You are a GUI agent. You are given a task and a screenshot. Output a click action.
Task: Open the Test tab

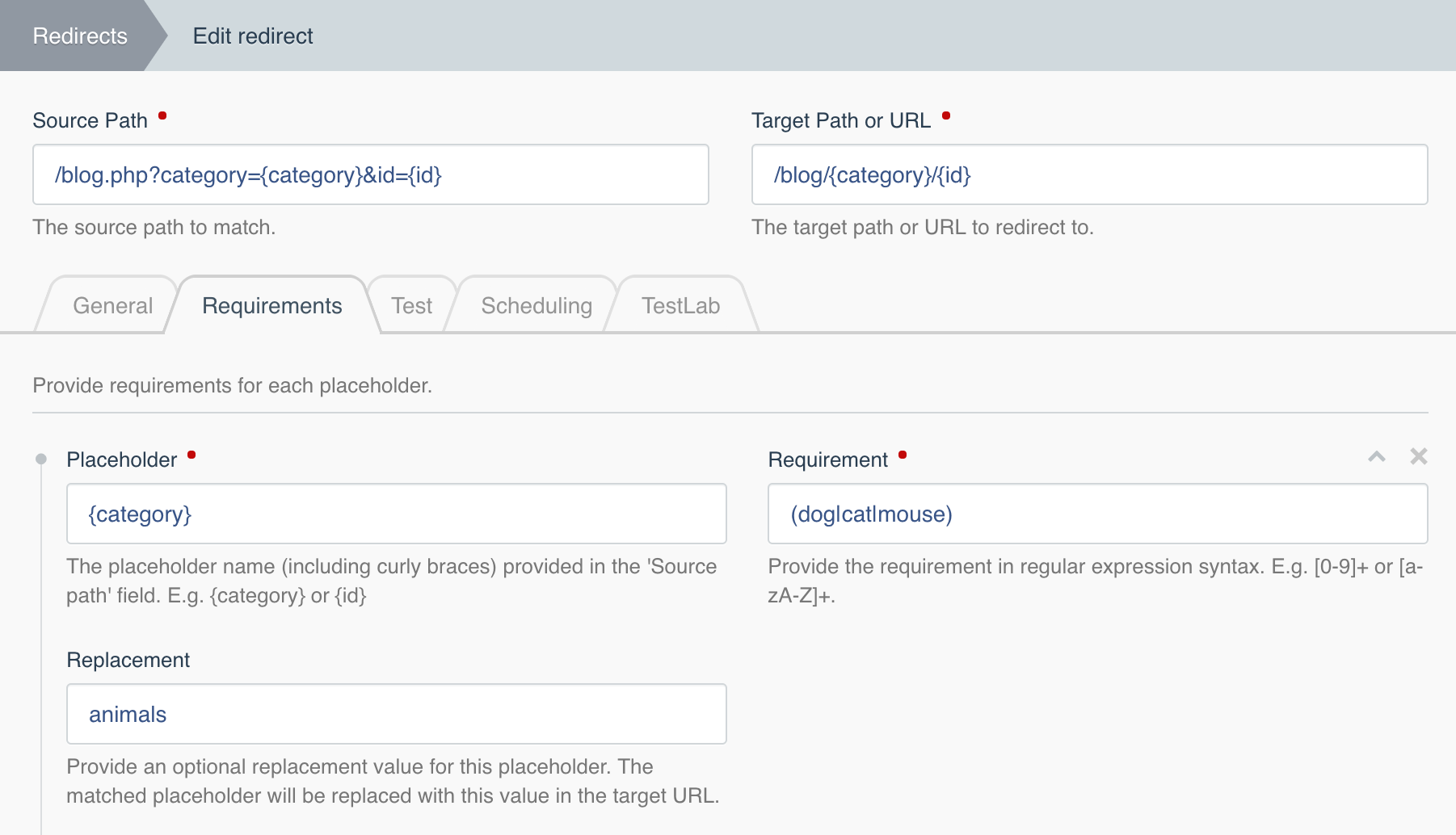coord(411,306)
